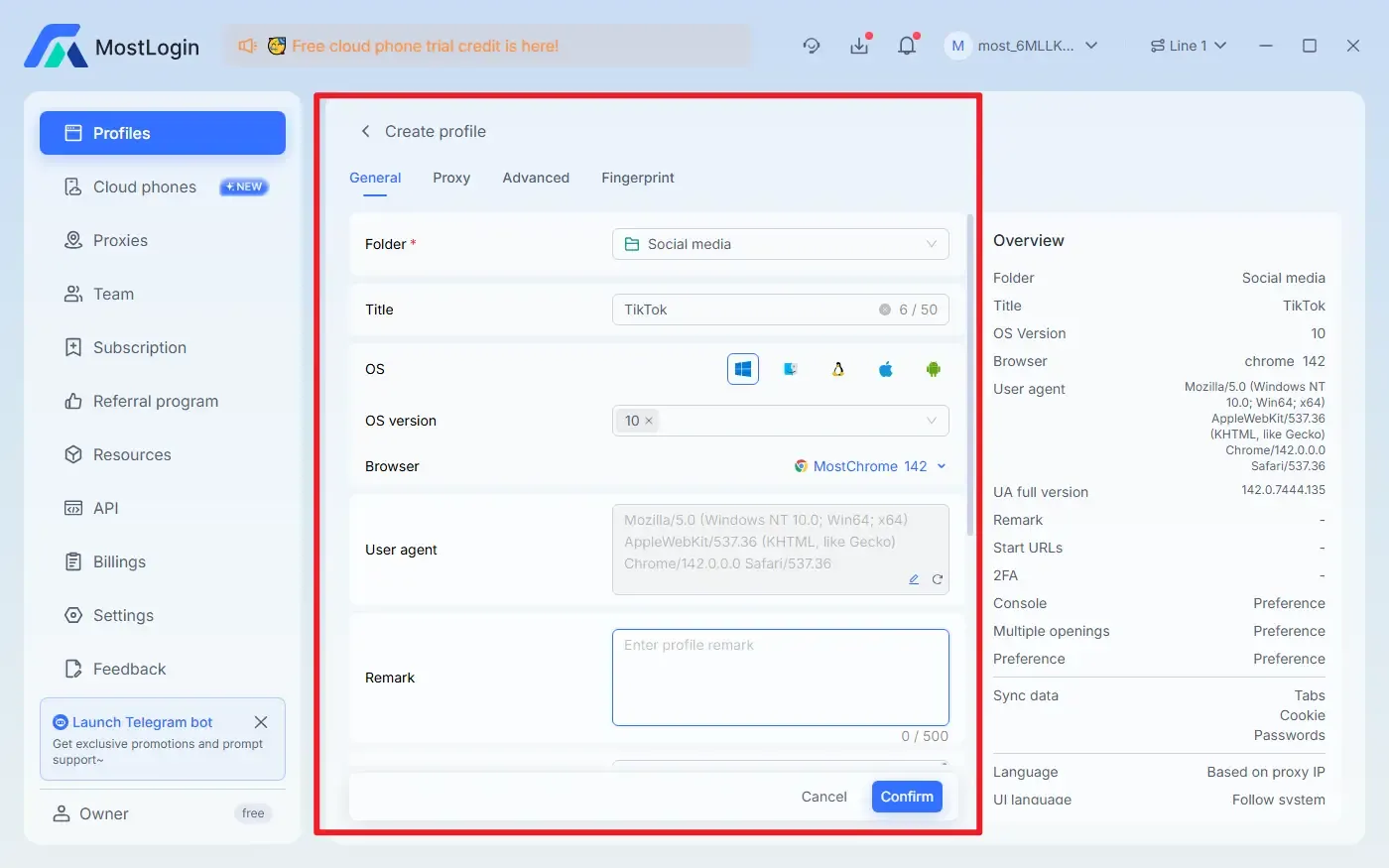Select macOS as the operating system
This screenshot has height=868, width=1389.
coord(885,368)
